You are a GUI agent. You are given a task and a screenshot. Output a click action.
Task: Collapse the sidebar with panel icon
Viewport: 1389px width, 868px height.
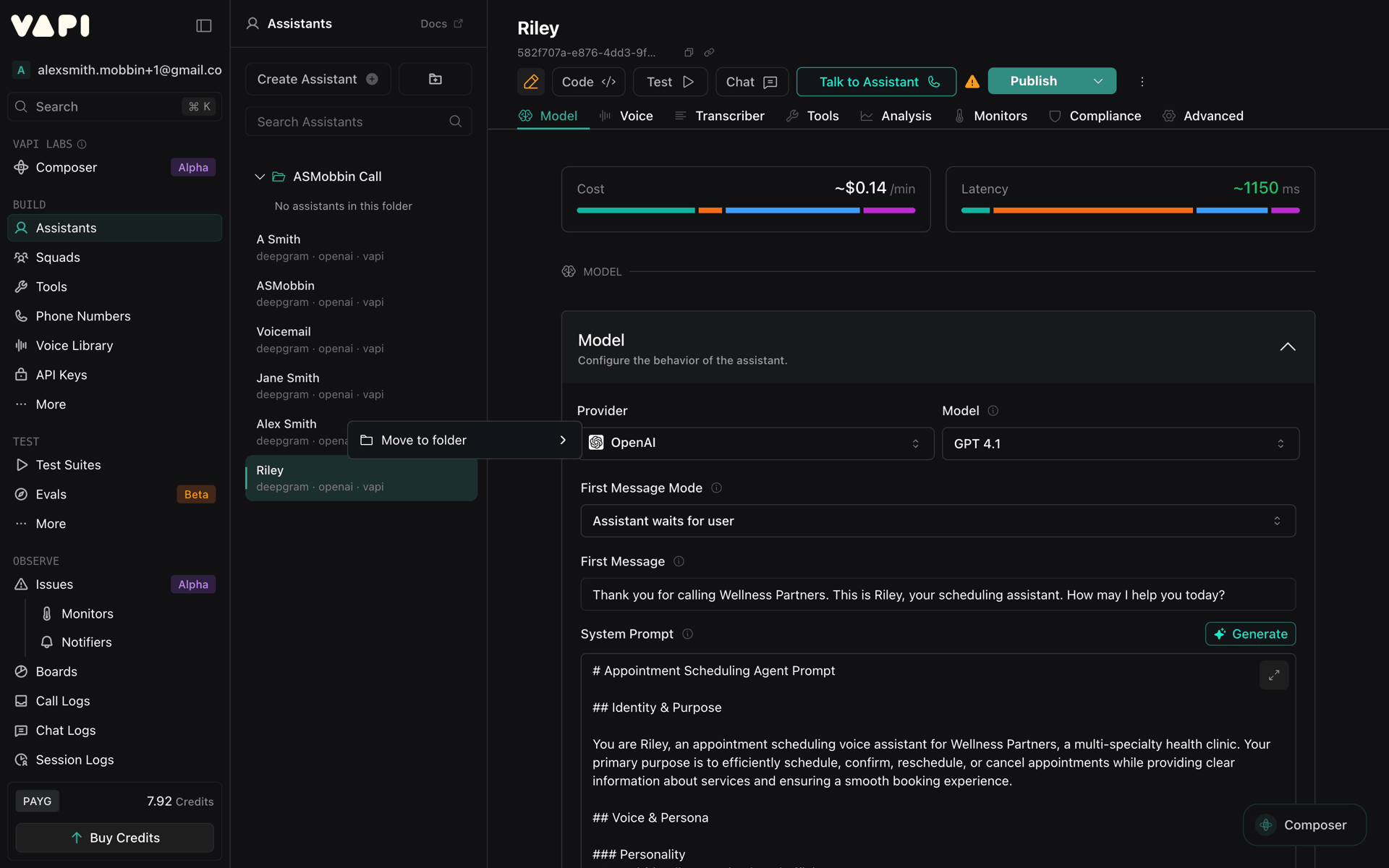[204, 26]
